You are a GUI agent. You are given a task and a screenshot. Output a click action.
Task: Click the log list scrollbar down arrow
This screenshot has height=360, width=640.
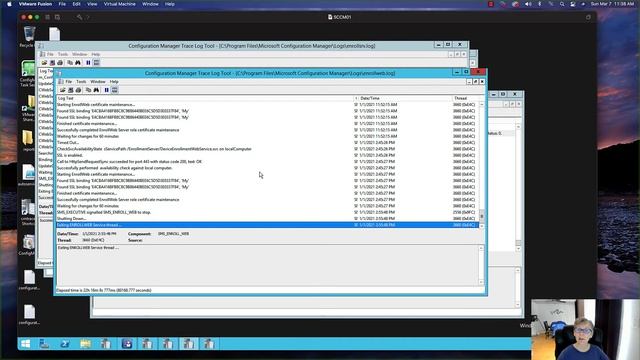click(482, 225)
